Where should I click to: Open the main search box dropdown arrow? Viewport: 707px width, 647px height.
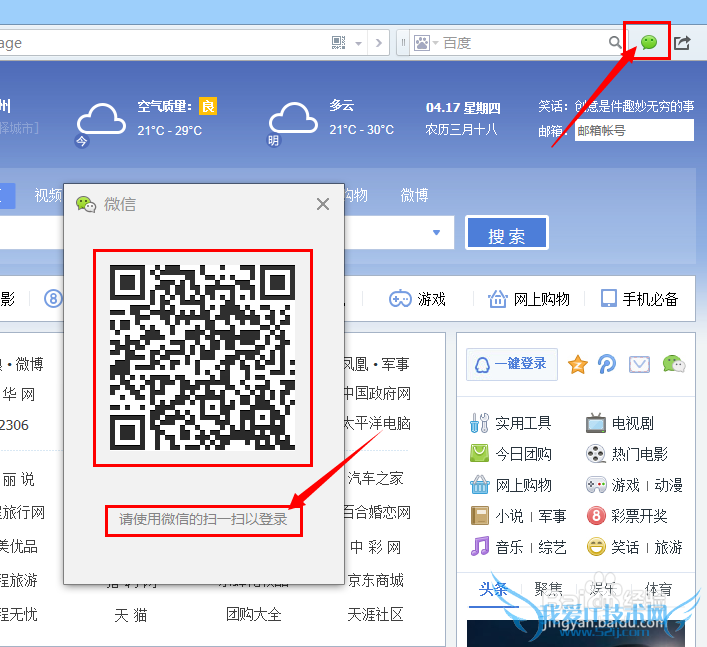tap(436, 233)
